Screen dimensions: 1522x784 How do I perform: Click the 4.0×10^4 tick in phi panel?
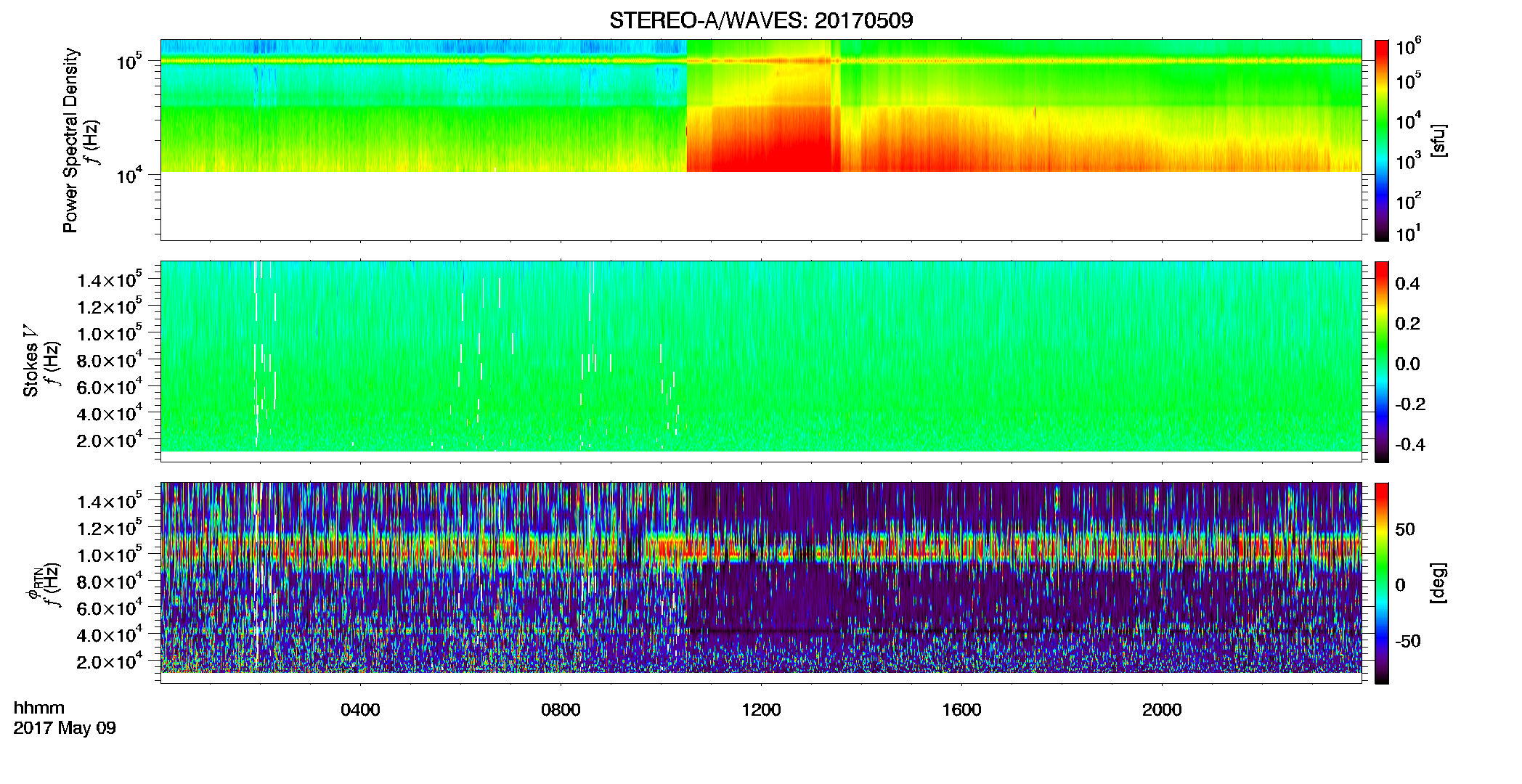tap(110, 634)
